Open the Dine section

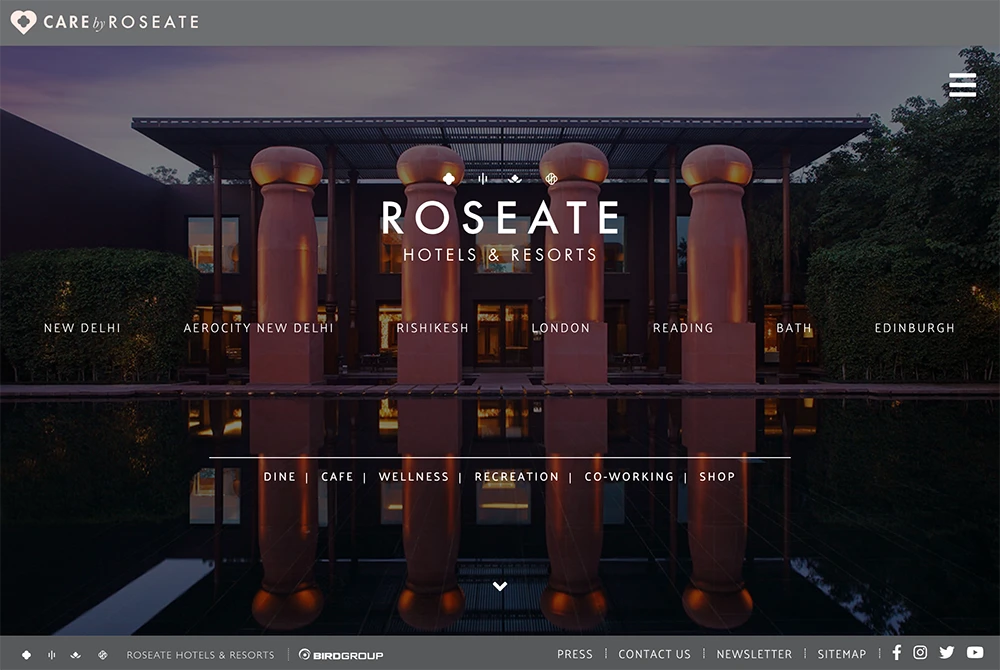pyautogui.click(x=279, y=476)
